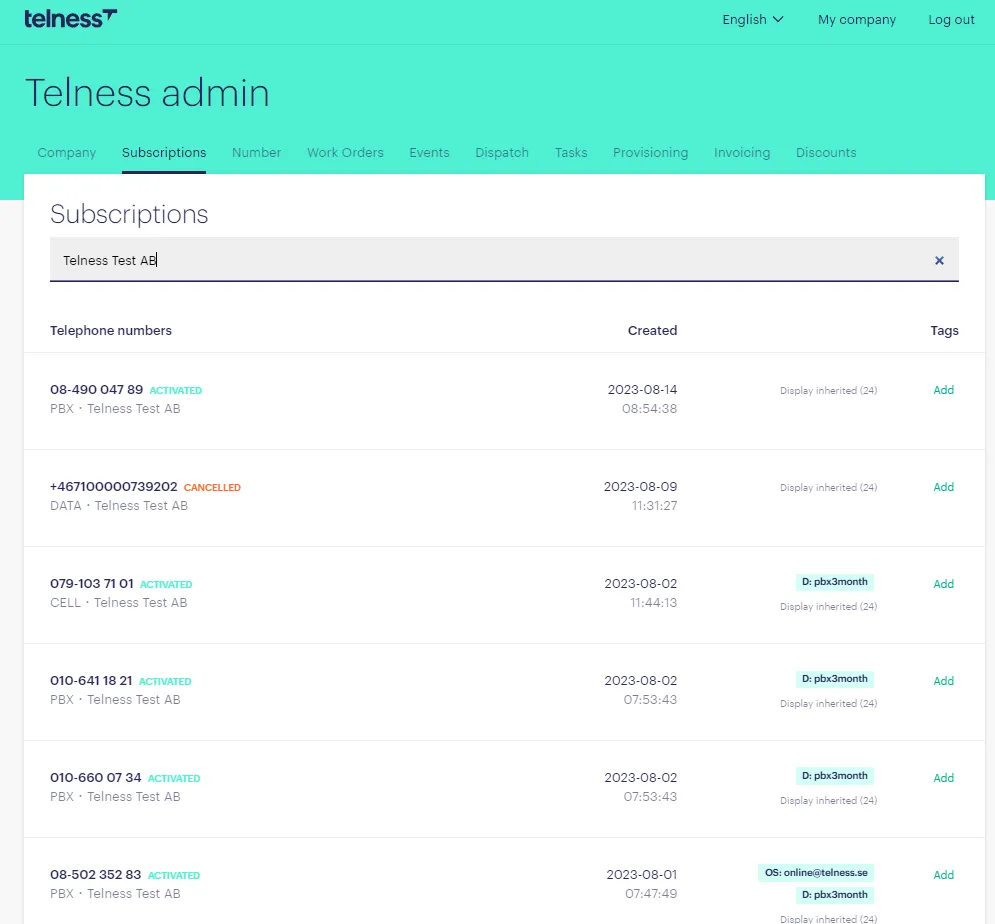Click the CANCELLED status label
The width and height of the screenshot is (995, 924).
coord(212,487)
